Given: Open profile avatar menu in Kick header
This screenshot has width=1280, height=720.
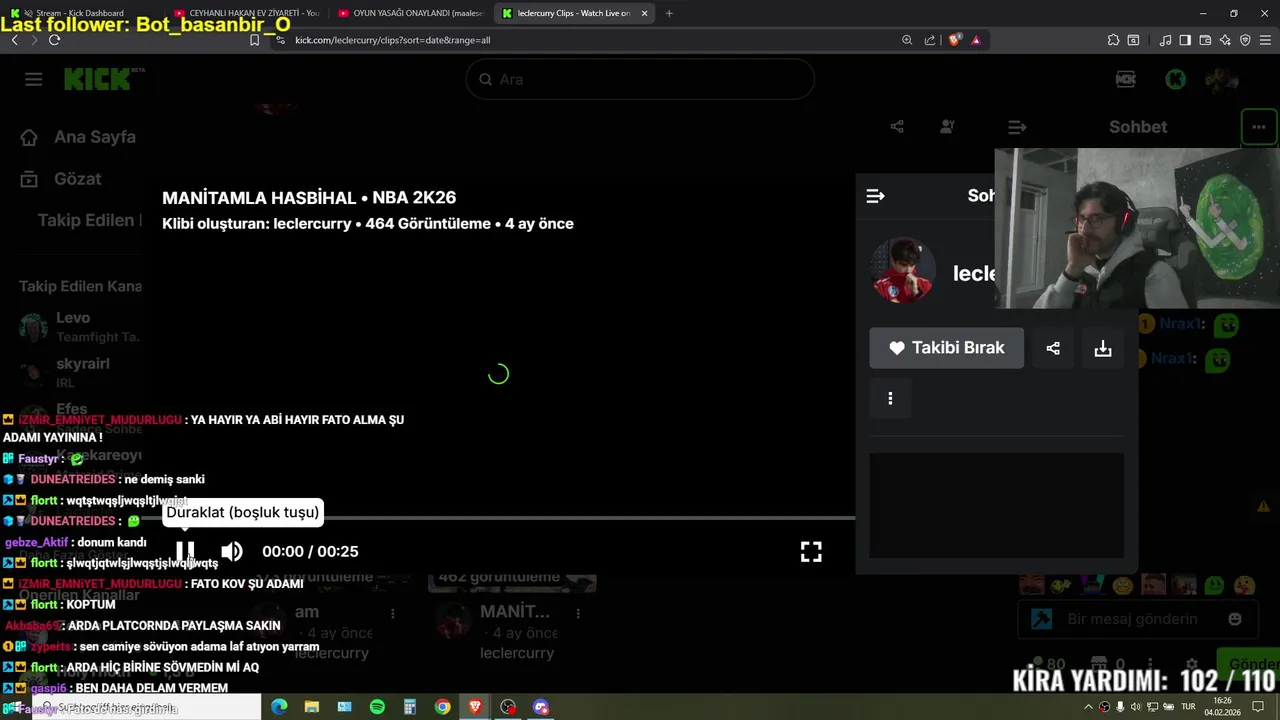Looking at the screenshot, I should (1222, 79).
